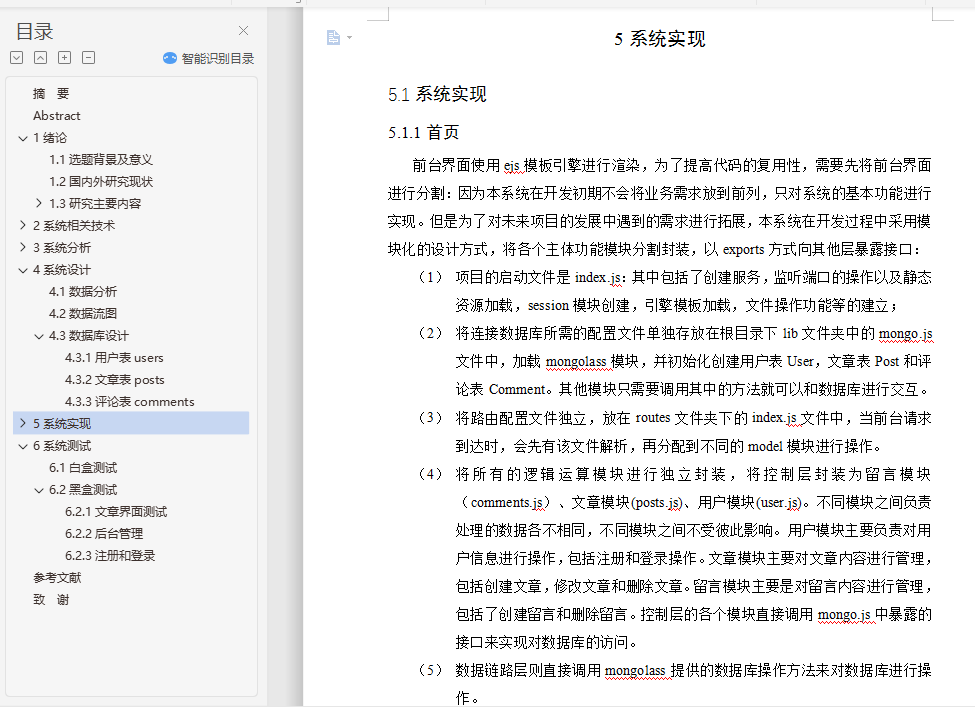Image resolution: width=975 pixels, height=707 pixels.
Task: Click the expand-down level icon in 目录 toolbar
Action: [x=17, y=58]
